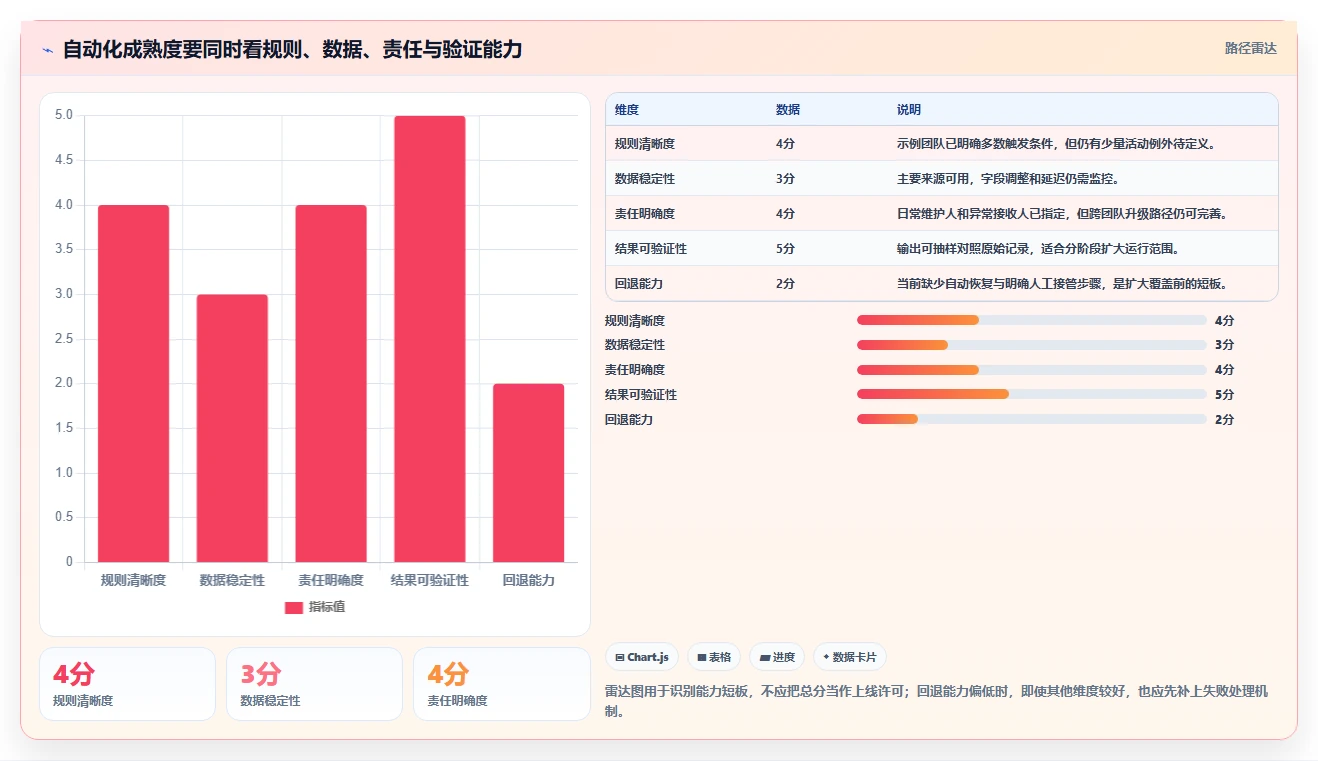The width and height of the screenshot is (1318, 761).
Task: Click the 维度 column header
Action: [627, 110]
